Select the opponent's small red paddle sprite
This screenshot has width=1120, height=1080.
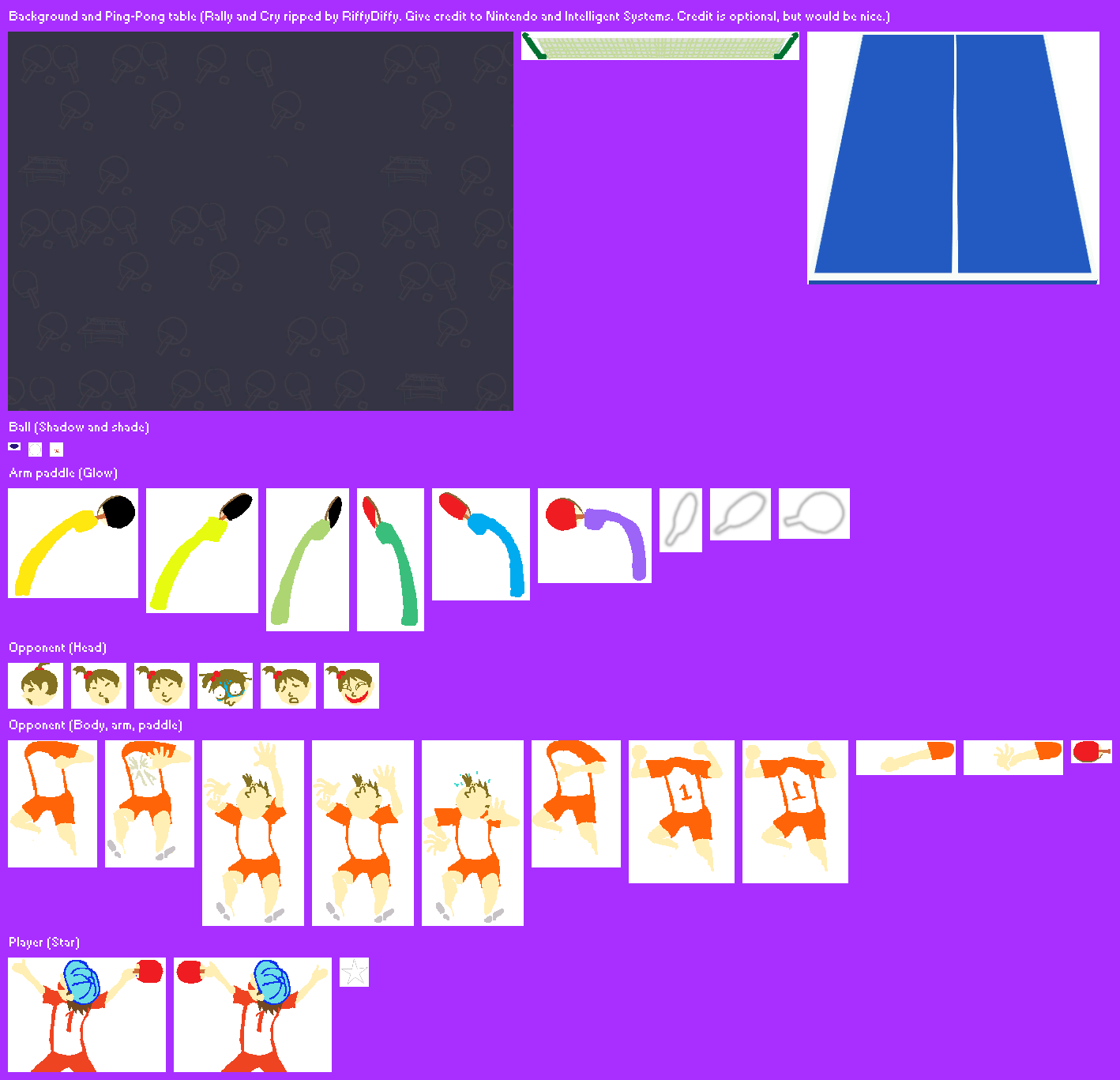click(x=1092, y=751)
